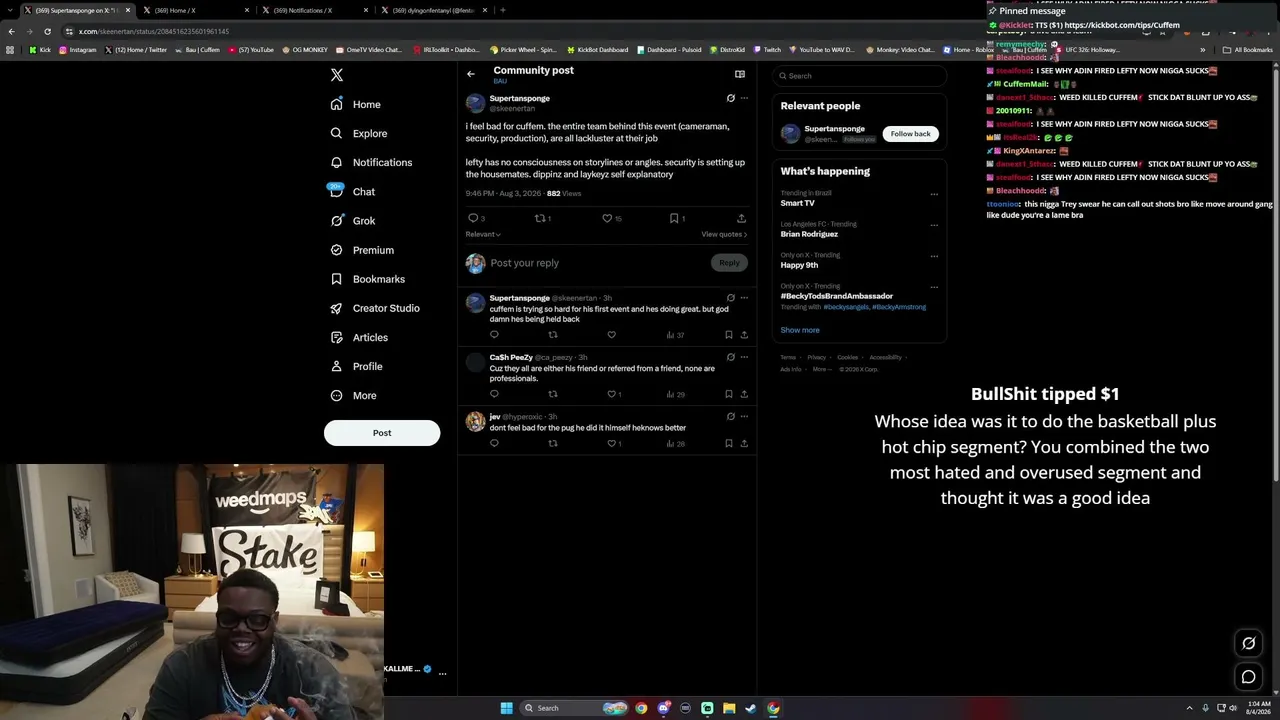
Task: Open more options for Brian Rodriguez trend
Action: pos(934,225)
